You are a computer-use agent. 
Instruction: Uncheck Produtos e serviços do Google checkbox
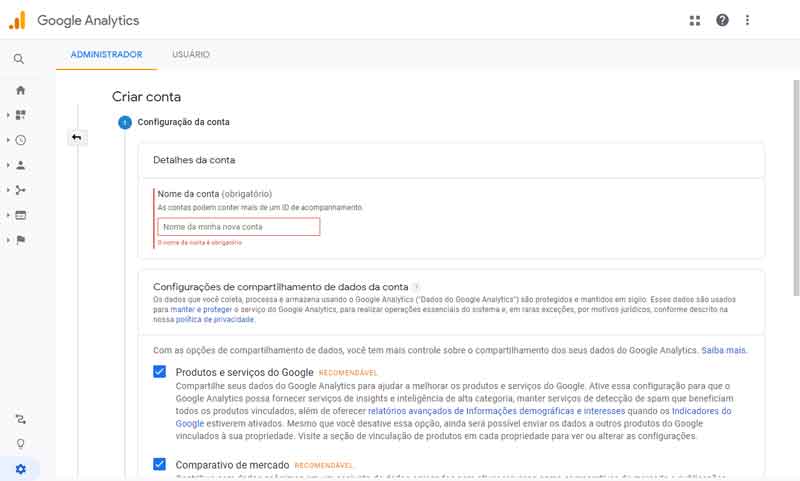click(160, 371)
